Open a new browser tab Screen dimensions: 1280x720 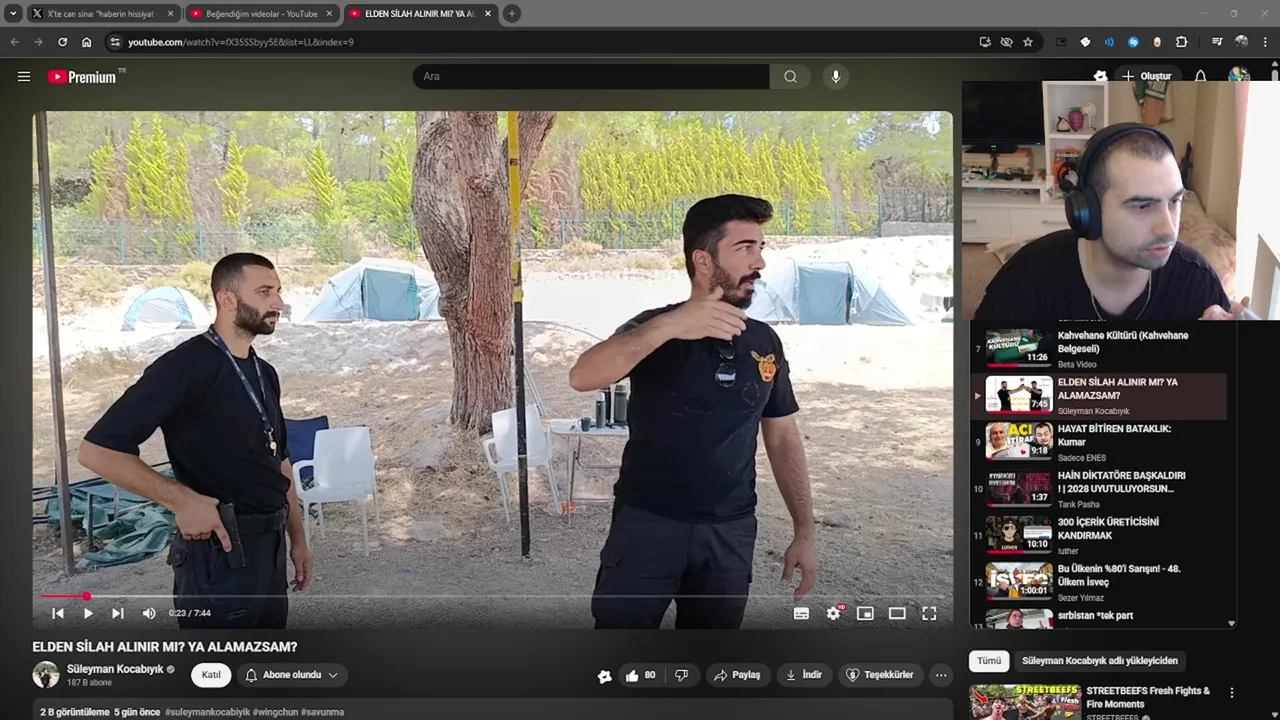(511, 14)
